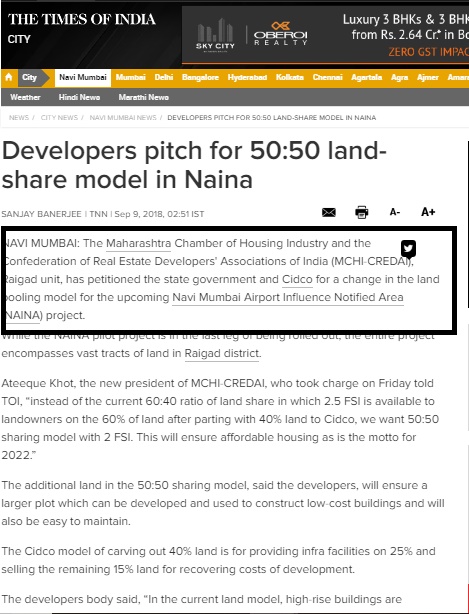The image size is (469, 614).
Task: Open the Weather section
Action: click(25, 97)
